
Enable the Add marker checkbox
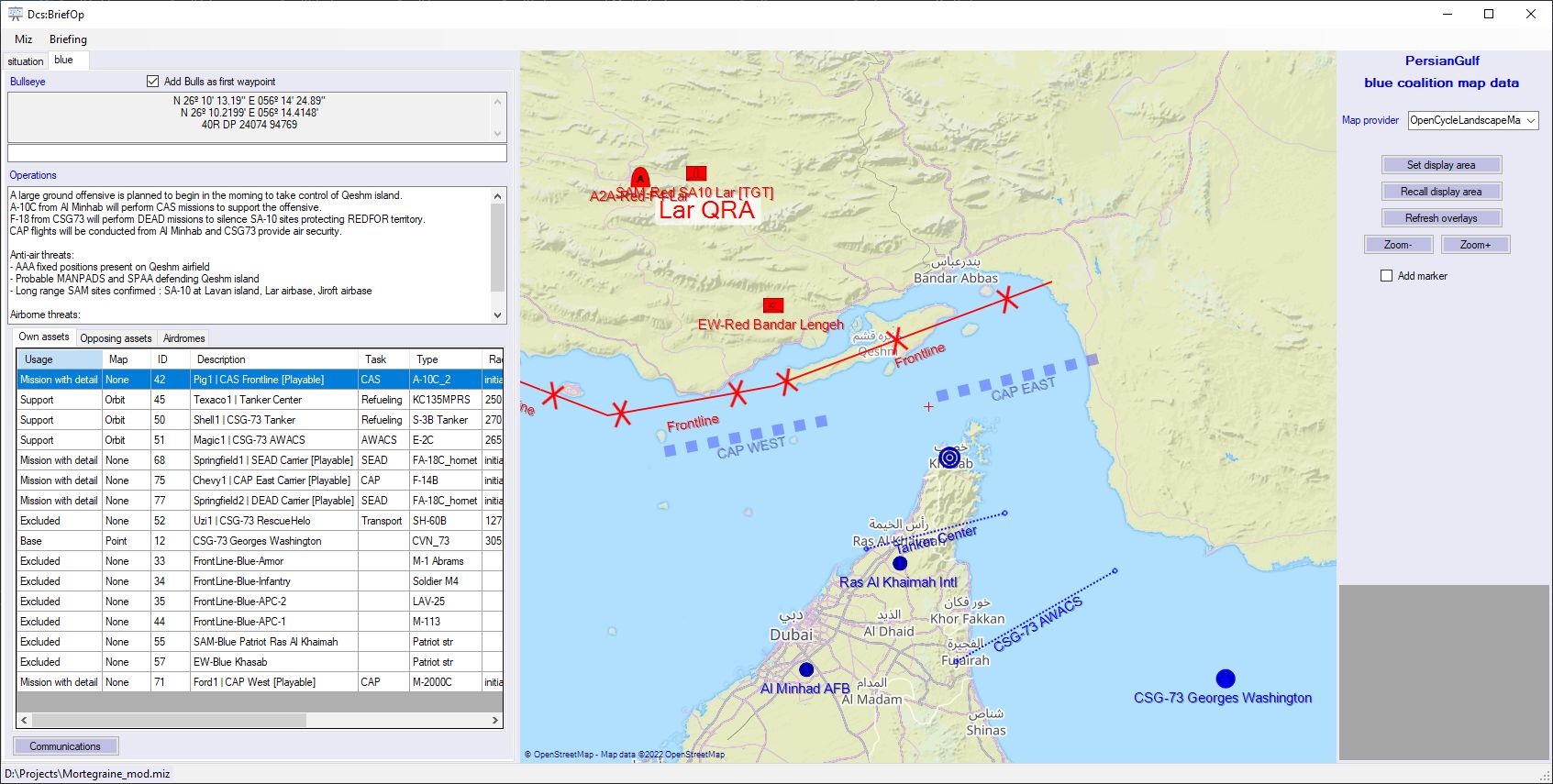click(1387, 276)
